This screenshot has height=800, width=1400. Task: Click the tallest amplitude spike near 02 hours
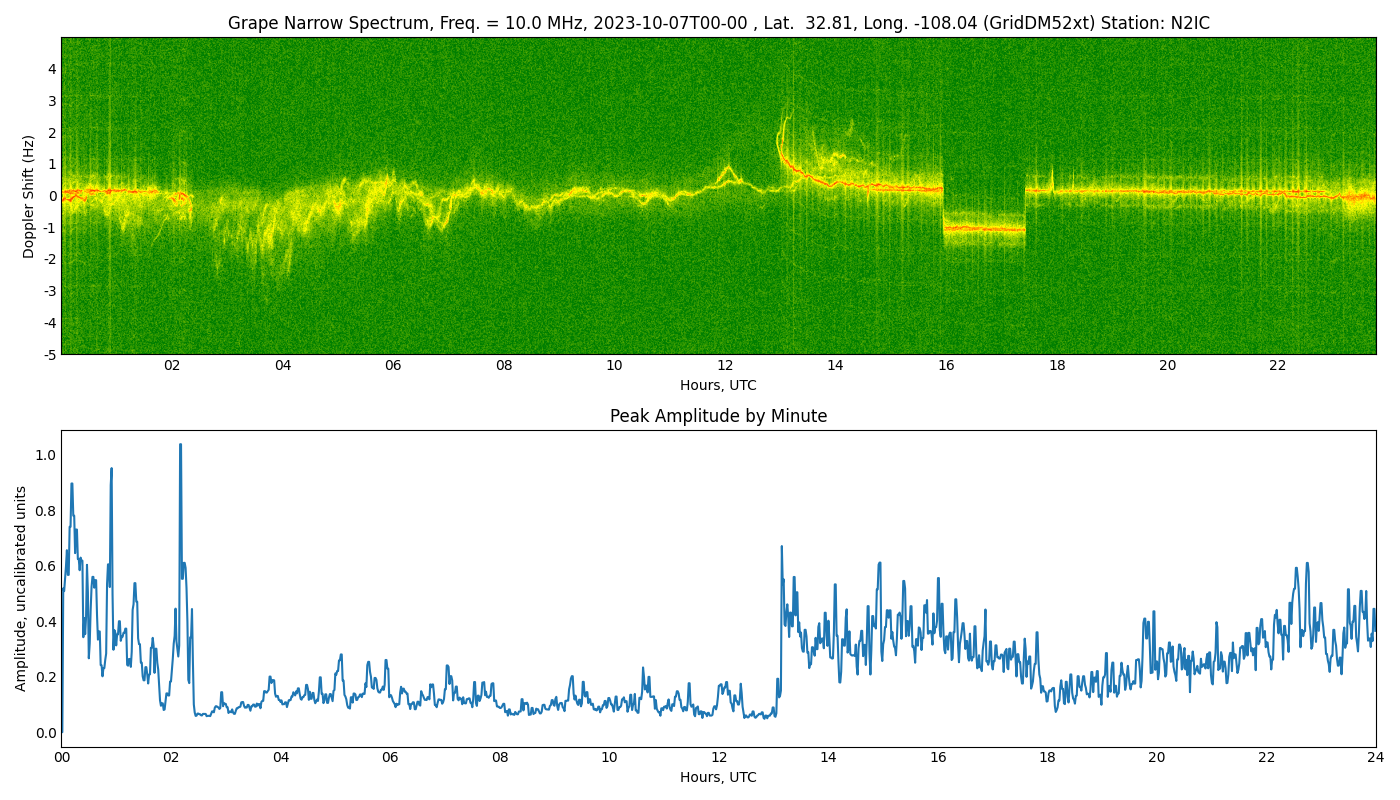pyautogui.click(x=180, y=446)
